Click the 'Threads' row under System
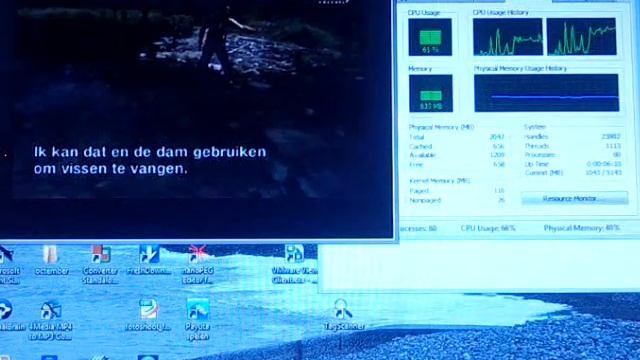The height and width of the screenshot is (360, 640). pyautogui.click(x=572, y=146)
